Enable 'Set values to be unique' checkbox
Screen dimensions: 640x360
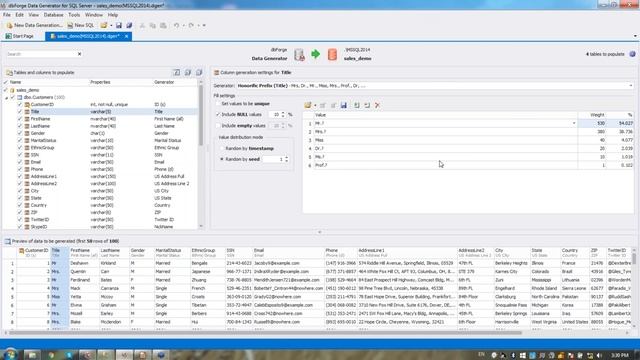(218, 104)
